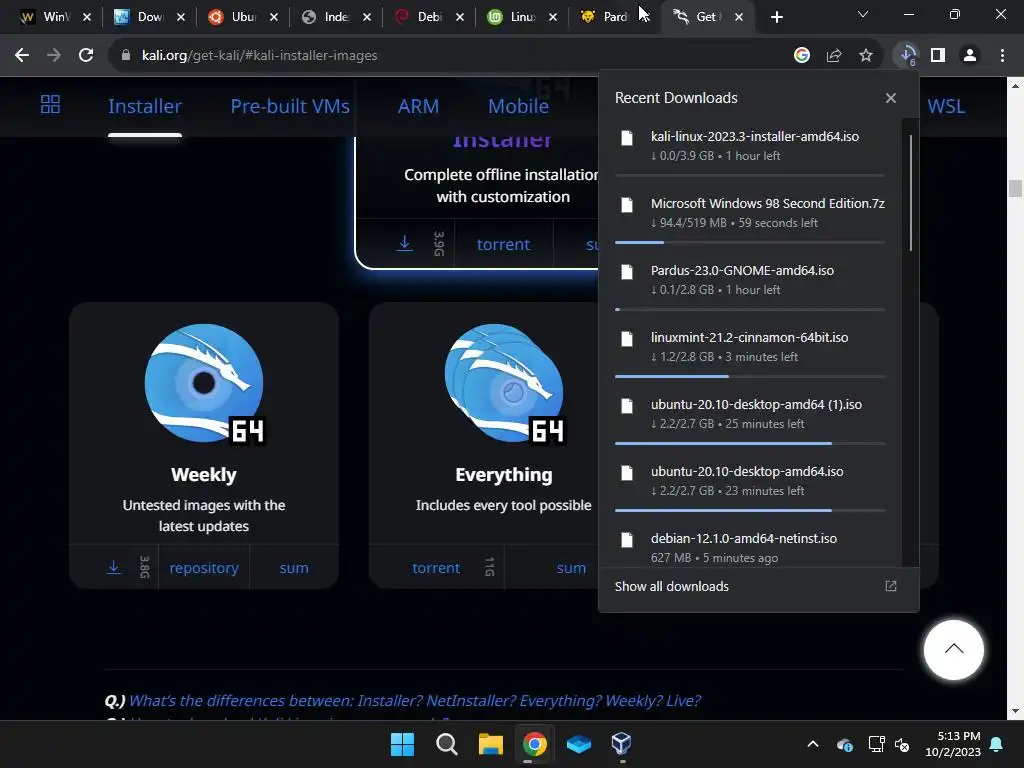Select the Pre-built VMs tab
Viewport: 1024px width, 768px height.
pyautogui.click(x=290, y=106)
